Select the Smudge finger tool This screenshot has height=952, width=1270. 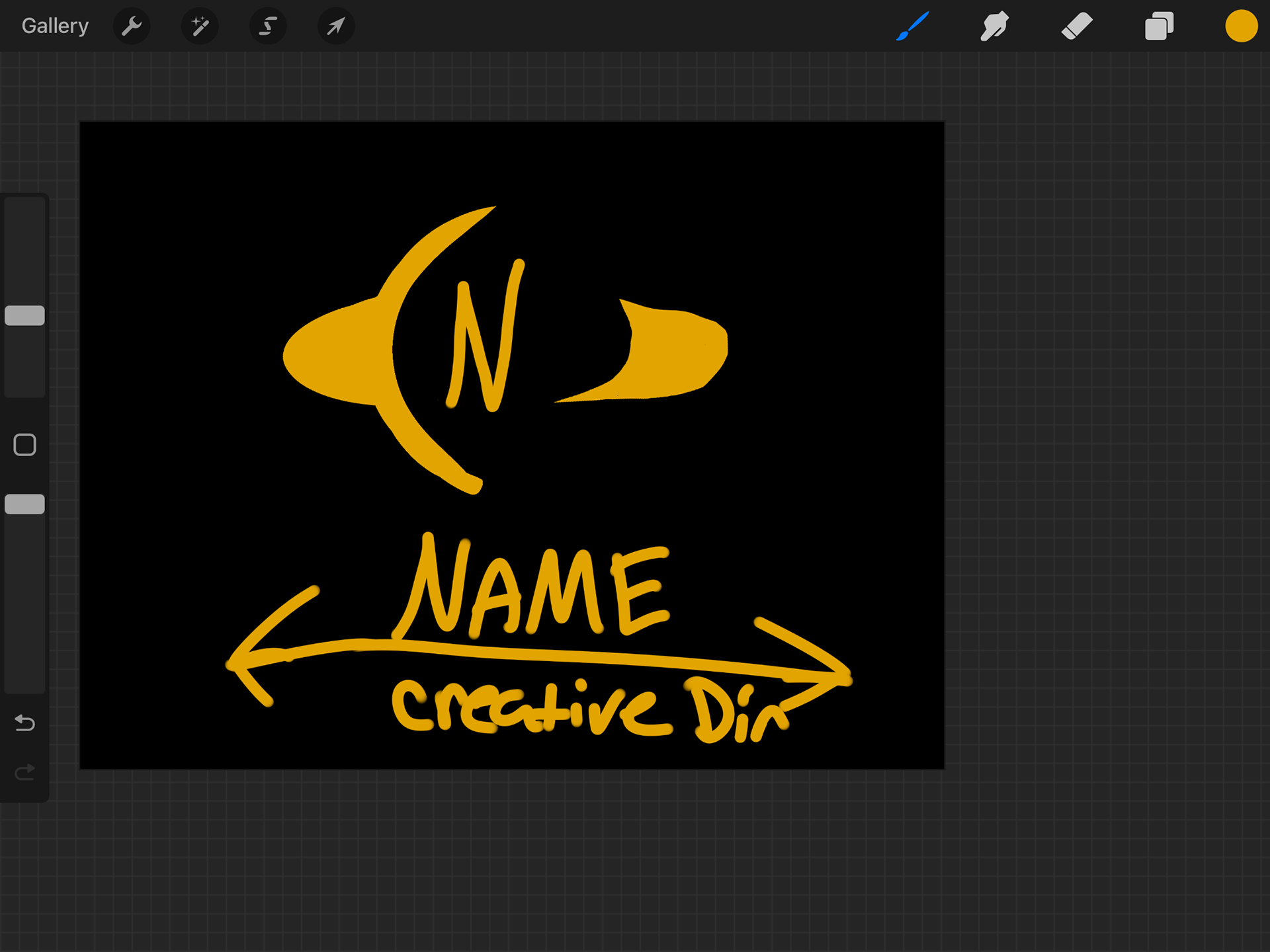point(994,26)
